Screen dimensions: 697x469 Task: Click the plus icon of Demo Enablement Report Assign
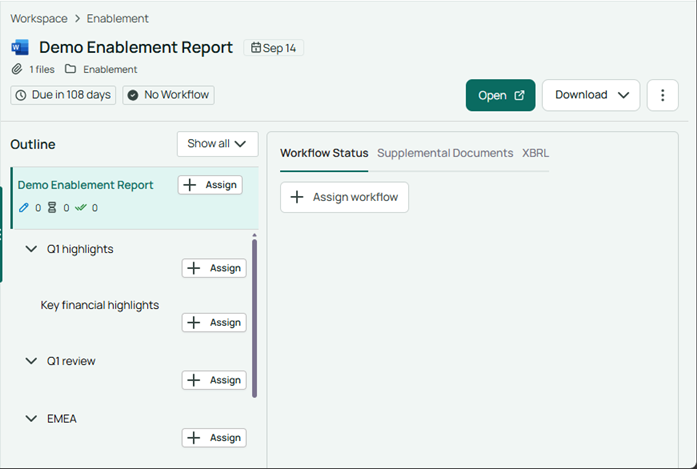click(190, 185)
